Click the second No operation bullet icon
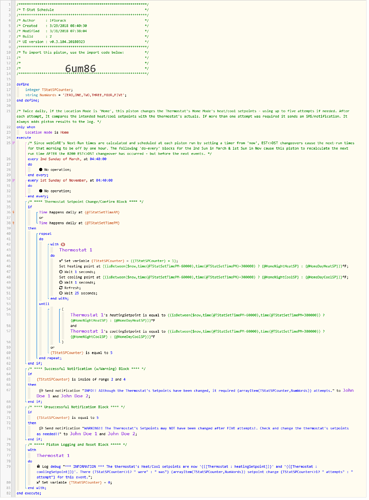This screenshot has height=500, width=369. point(41,191)
